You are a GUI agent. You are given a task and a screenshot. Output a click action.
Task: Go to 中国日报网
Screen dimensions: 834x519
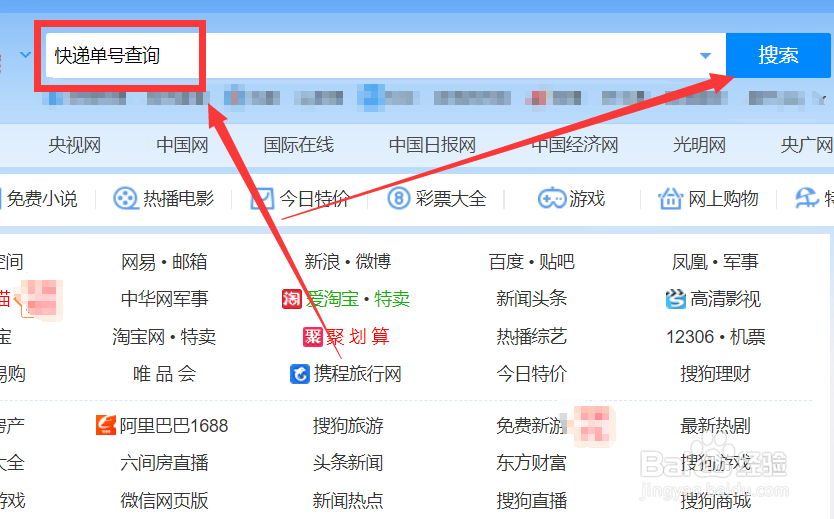[432, 145]
